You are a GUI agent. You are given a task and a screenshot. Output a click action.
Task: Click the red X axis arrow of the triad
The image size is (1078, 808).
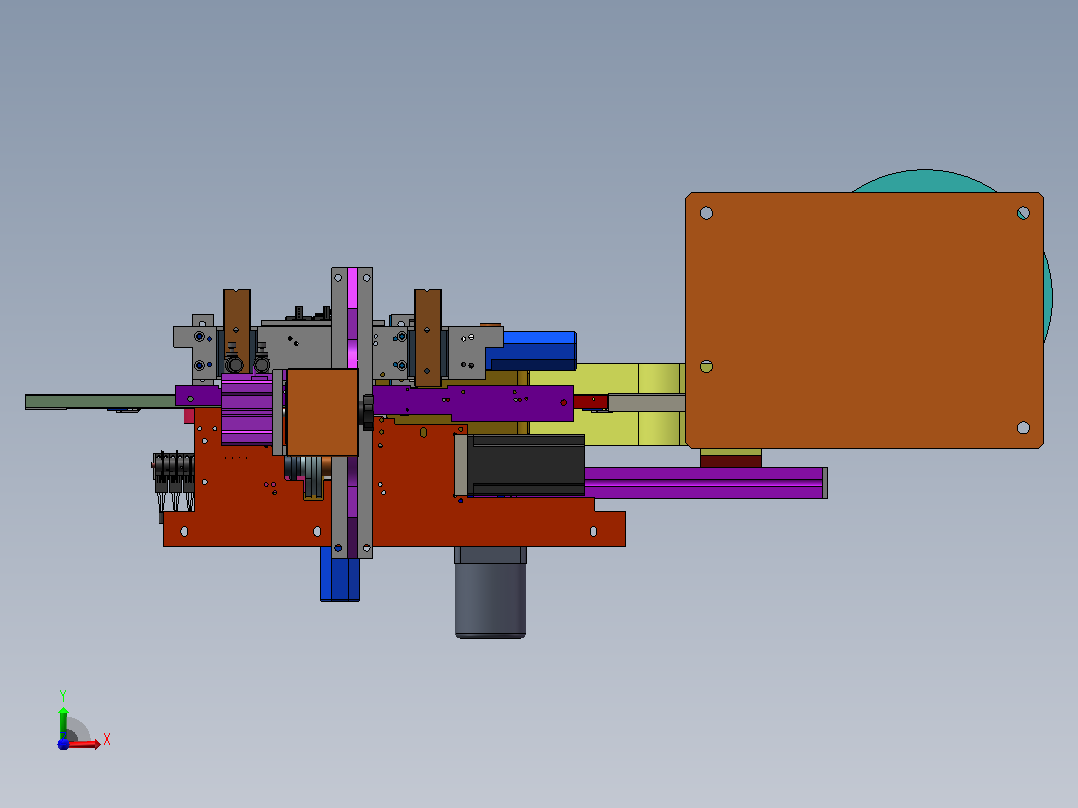click(85, 744)
